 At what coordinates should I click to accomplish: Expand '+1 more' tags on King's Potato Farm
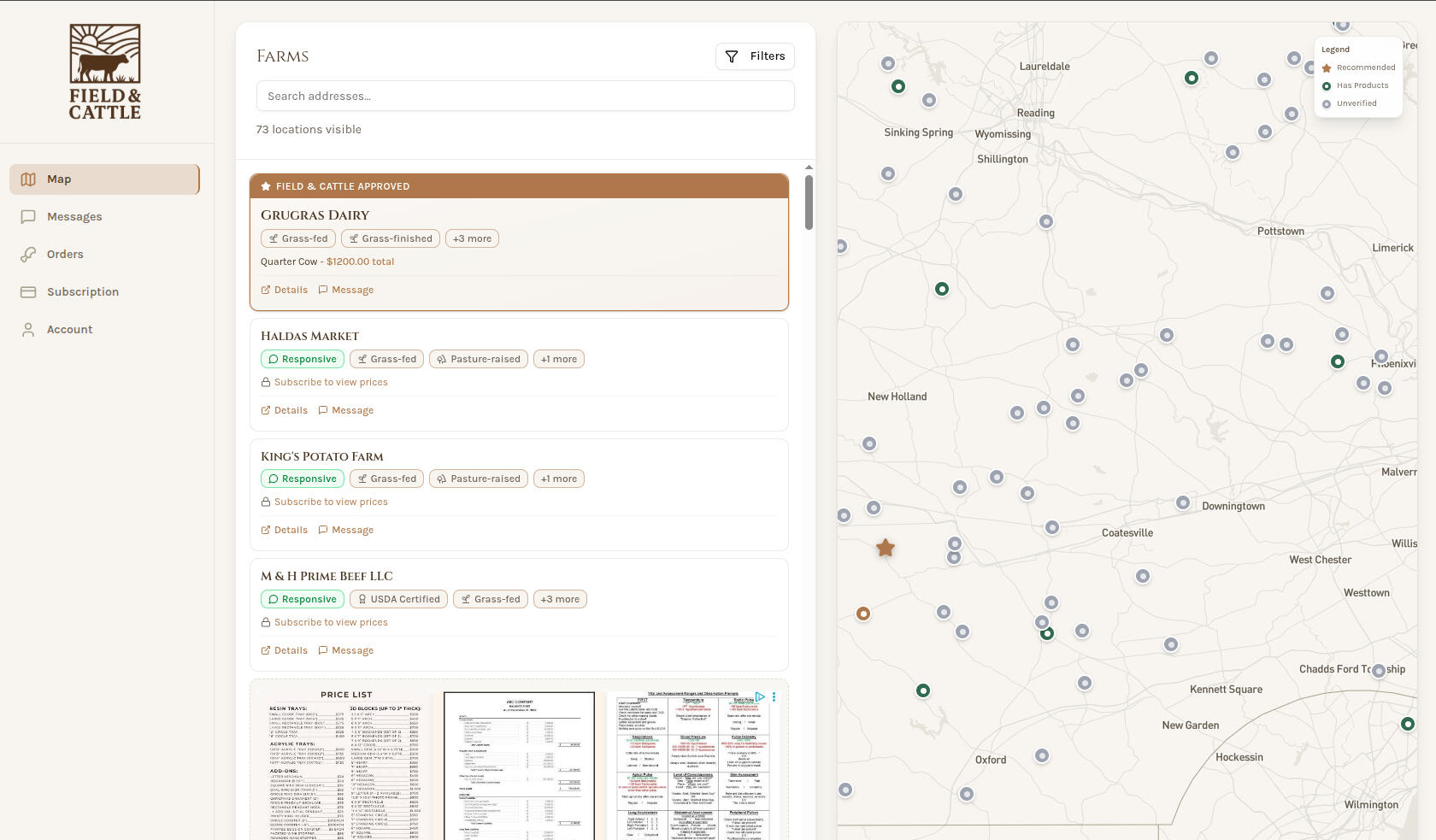point(559,479)
